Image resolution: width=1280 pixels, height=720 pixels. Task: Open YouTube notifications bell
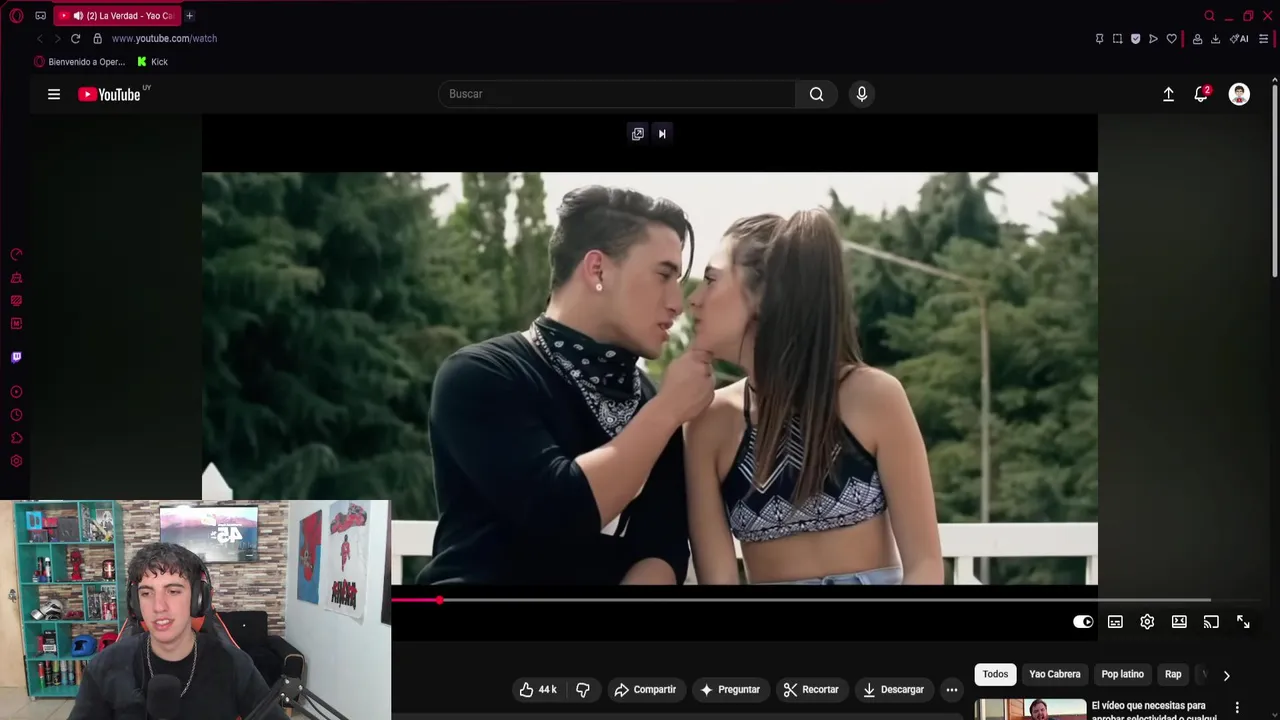[x=1201, y=94]
